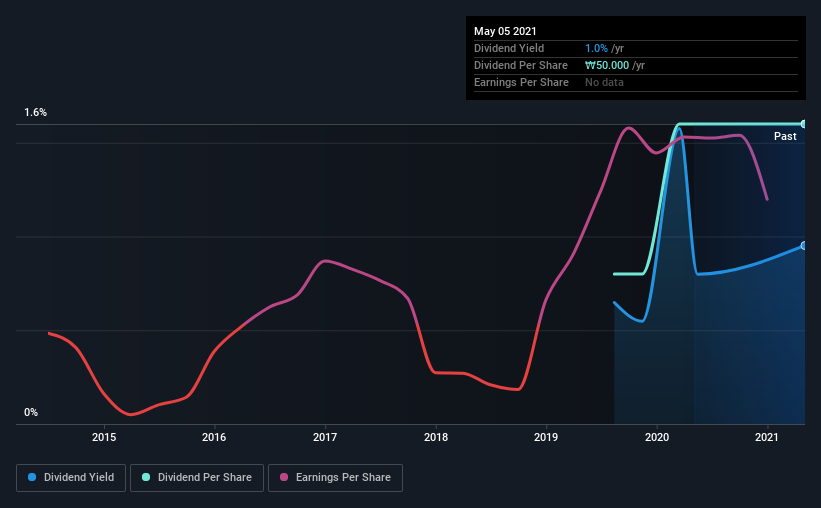The width and height of the screenshot is (821, 508).
Task: Click the pink Earnings Per Share legend dot
Action: (284, 477)
